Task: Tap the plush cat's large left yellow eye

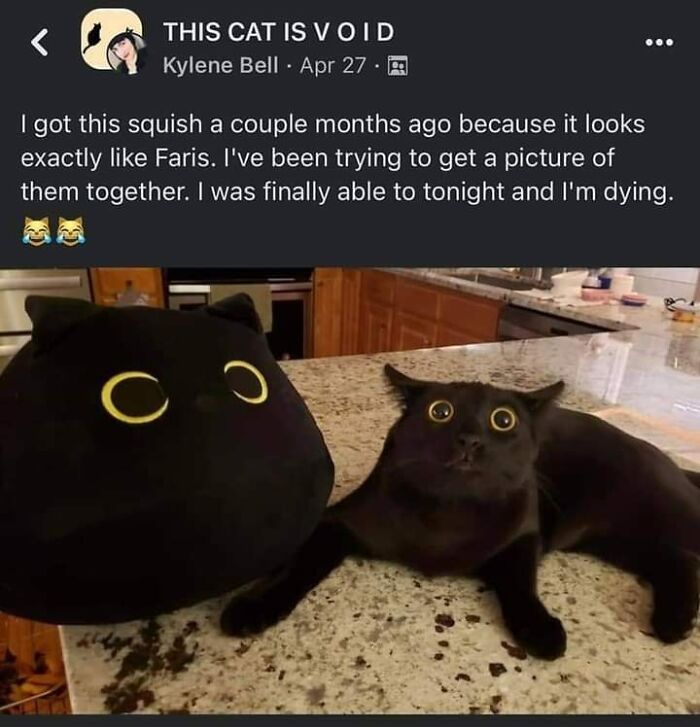Action: click(134, 397)
